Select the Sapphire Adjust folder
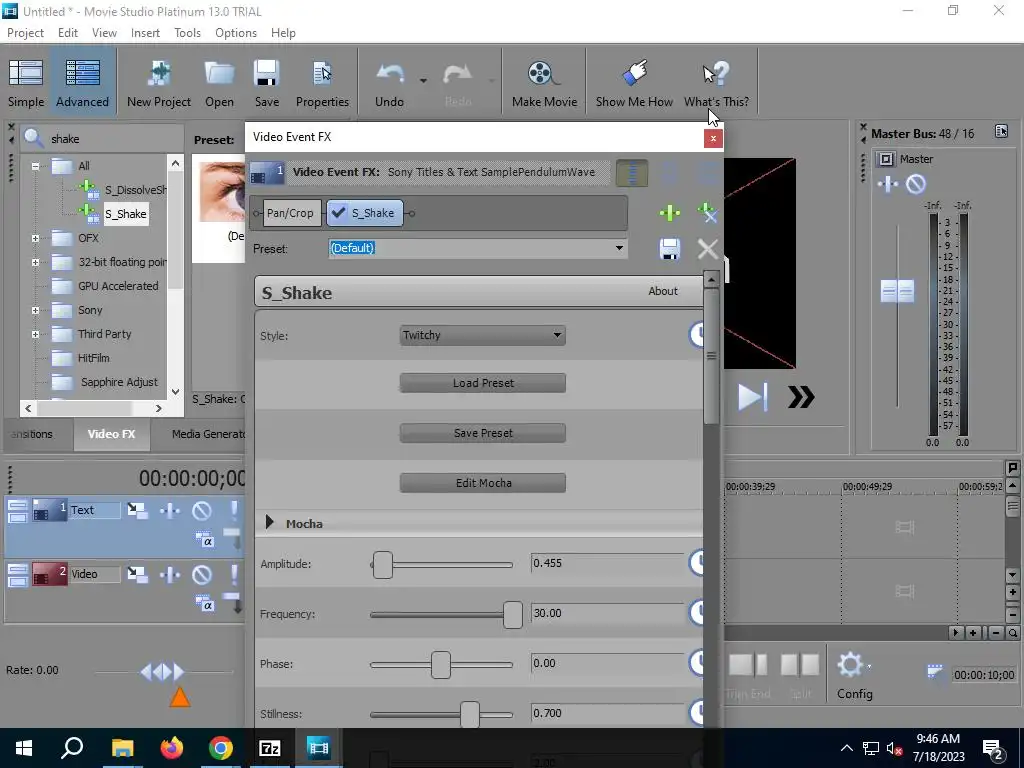Viewport: 1024px width, 768px height. 119,382
